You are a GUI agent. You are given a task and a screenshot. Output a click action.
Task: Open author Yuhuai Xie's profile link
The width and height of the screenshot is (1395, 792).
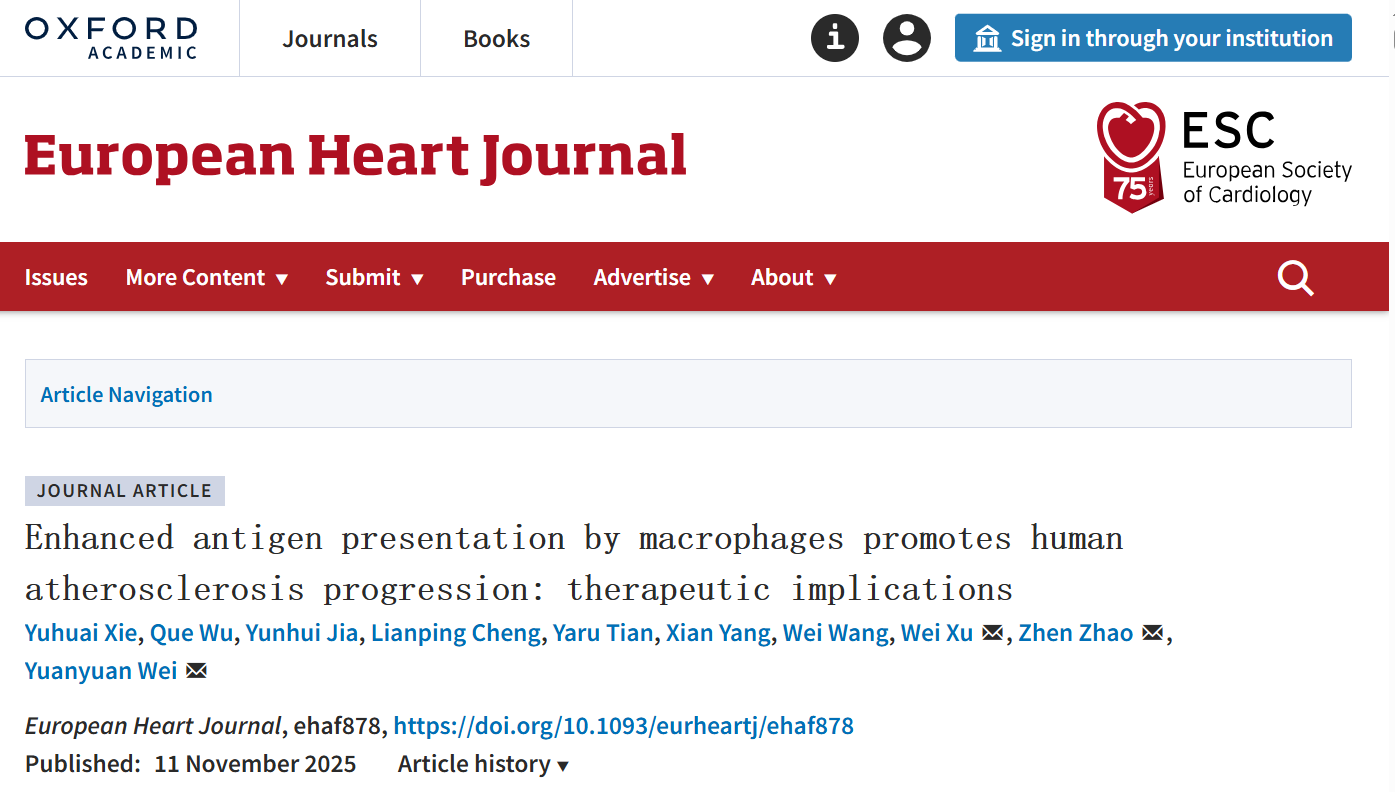coord(81,633)
